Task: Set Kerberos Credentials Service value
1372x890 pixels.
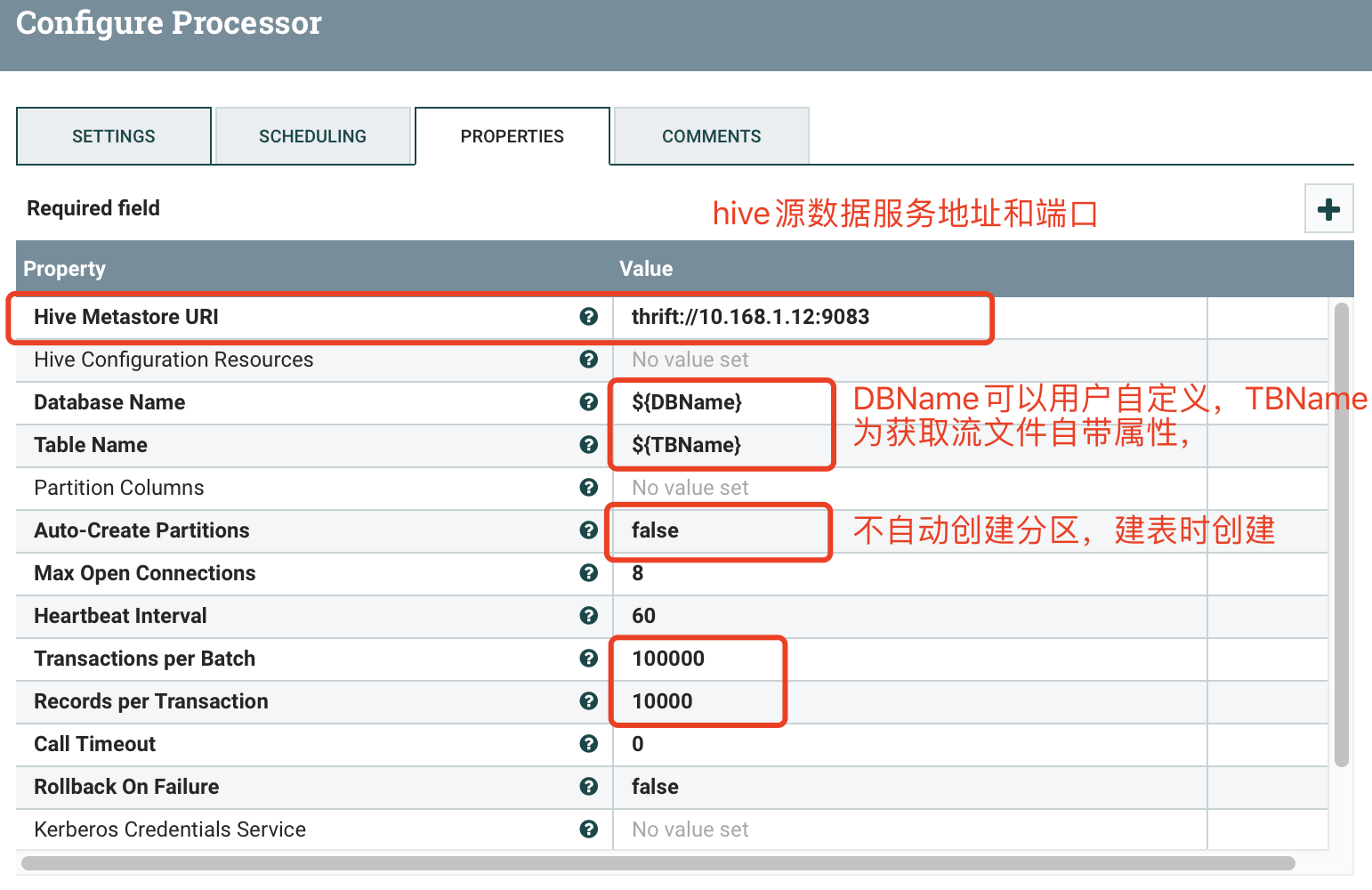Action: pos(909,829)
